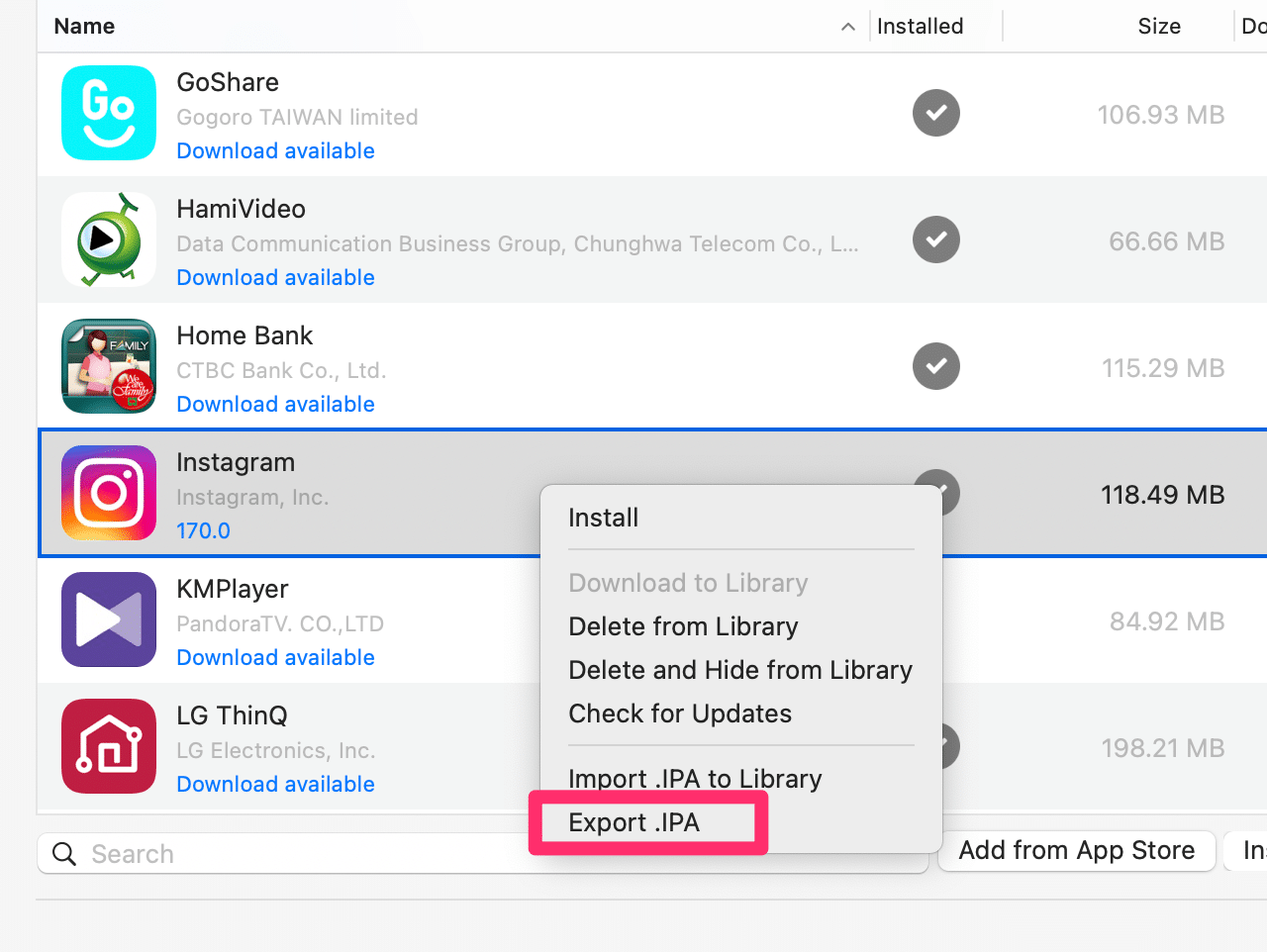Image resolution: width=1267 pixels, height=952 pixels.
Task: Select the LG ThinQ app name
Action: pyautogui.click(x=232, y=715)
